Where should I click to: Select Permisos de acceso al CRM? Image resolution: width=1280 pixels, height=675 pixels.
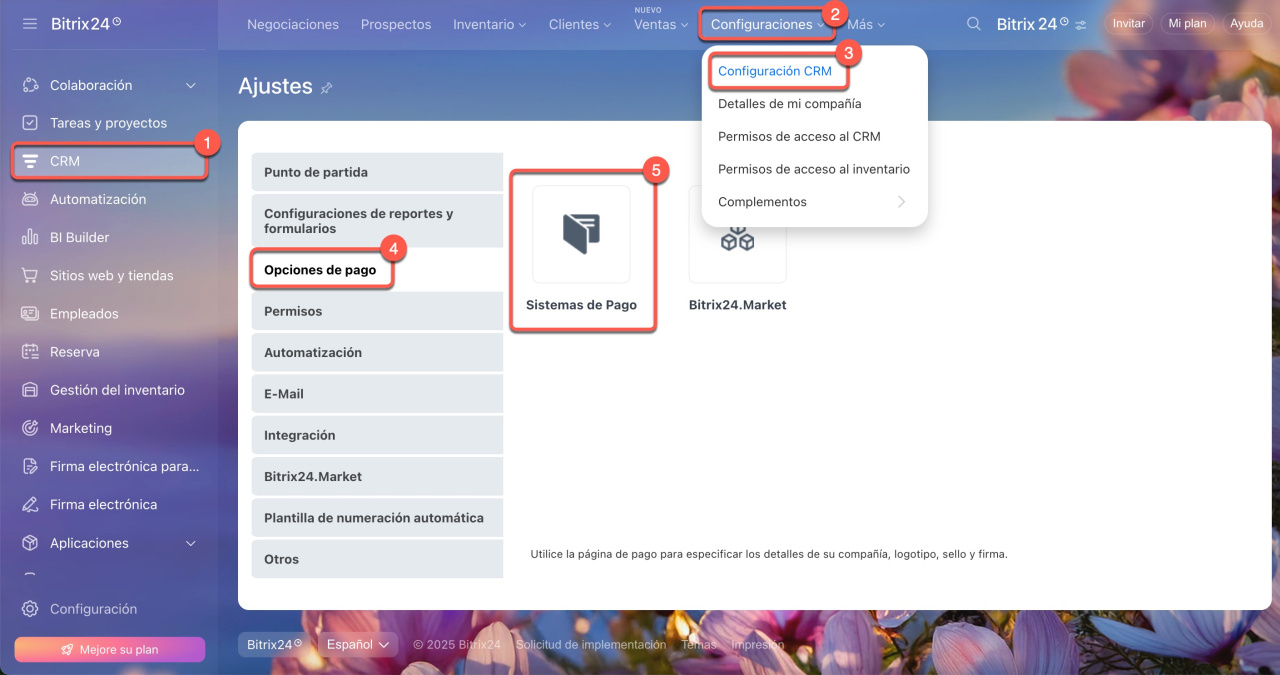pos(799,137)
